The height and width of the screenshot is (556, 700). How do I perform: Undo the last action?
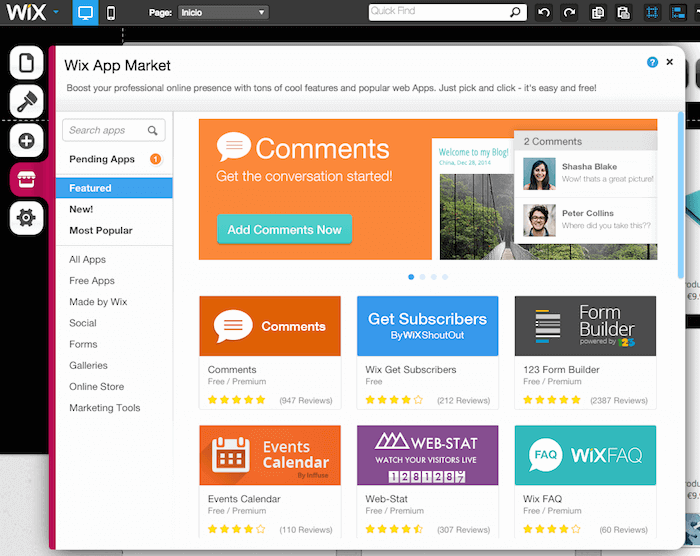pyautogui.click(x=544, y=13)
